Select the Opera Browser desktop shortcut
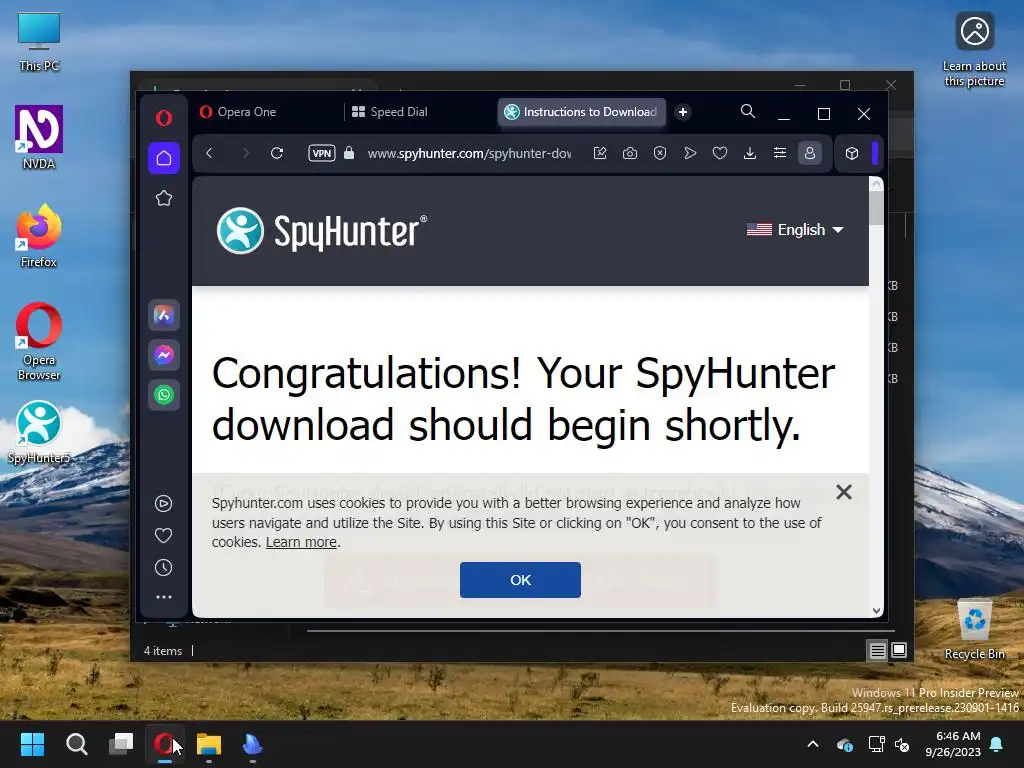 (39, 342)
